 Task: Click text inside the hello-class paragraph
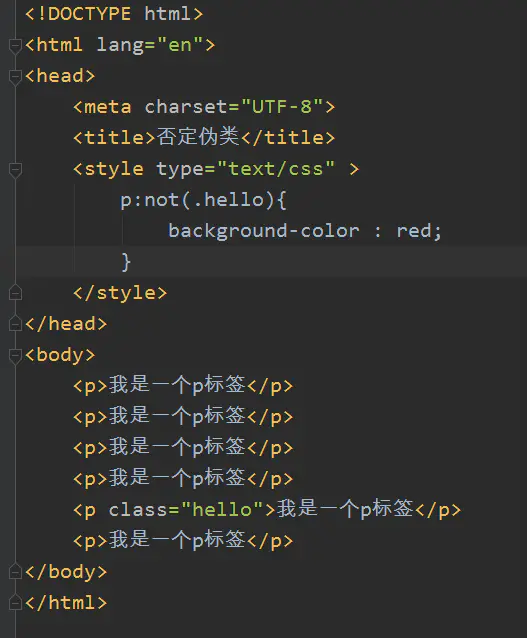pos(345,509)
